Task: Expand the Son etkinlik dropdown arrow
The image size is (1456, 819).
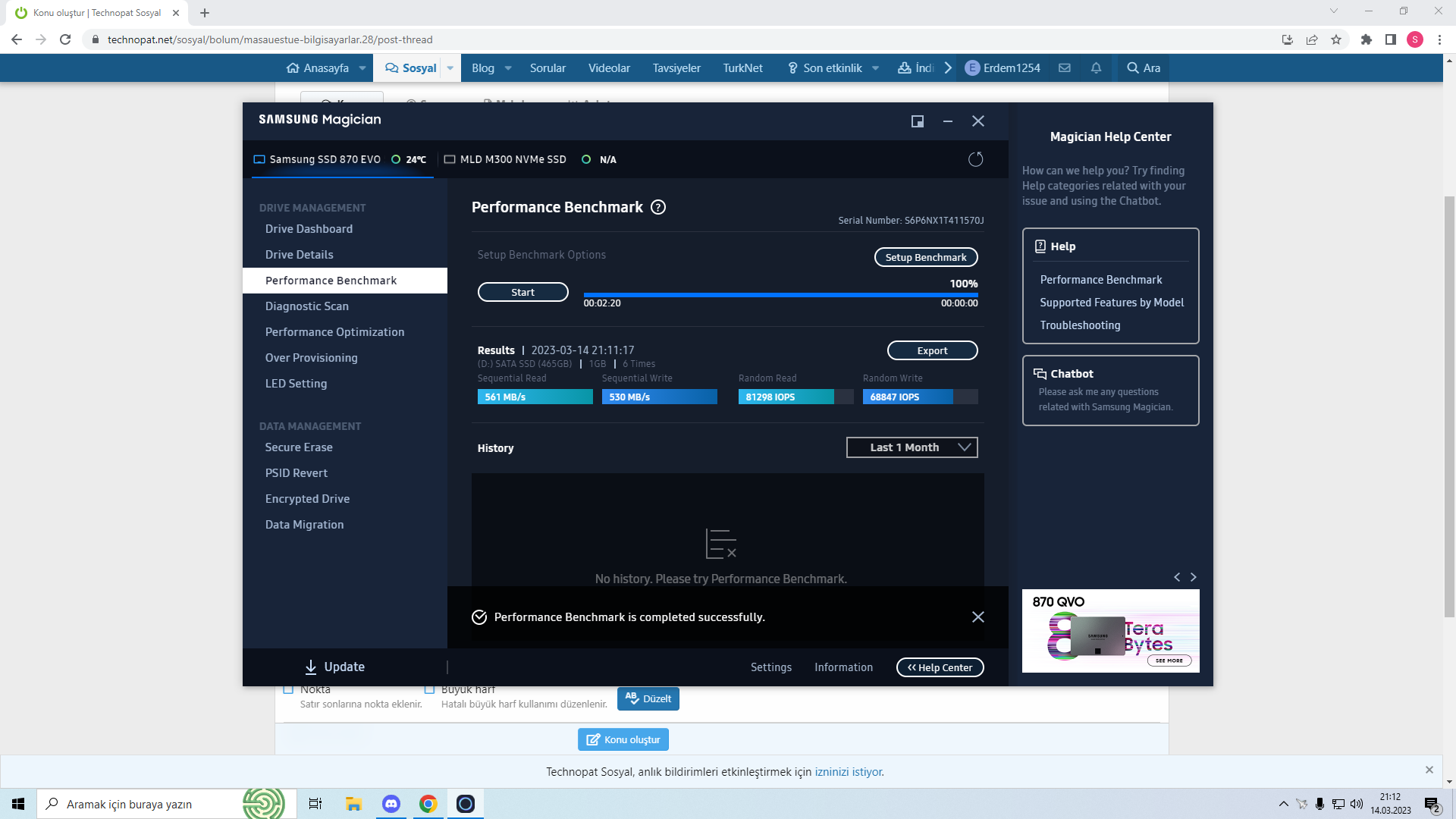Action: pyautogui.click(x=875, y=68)
